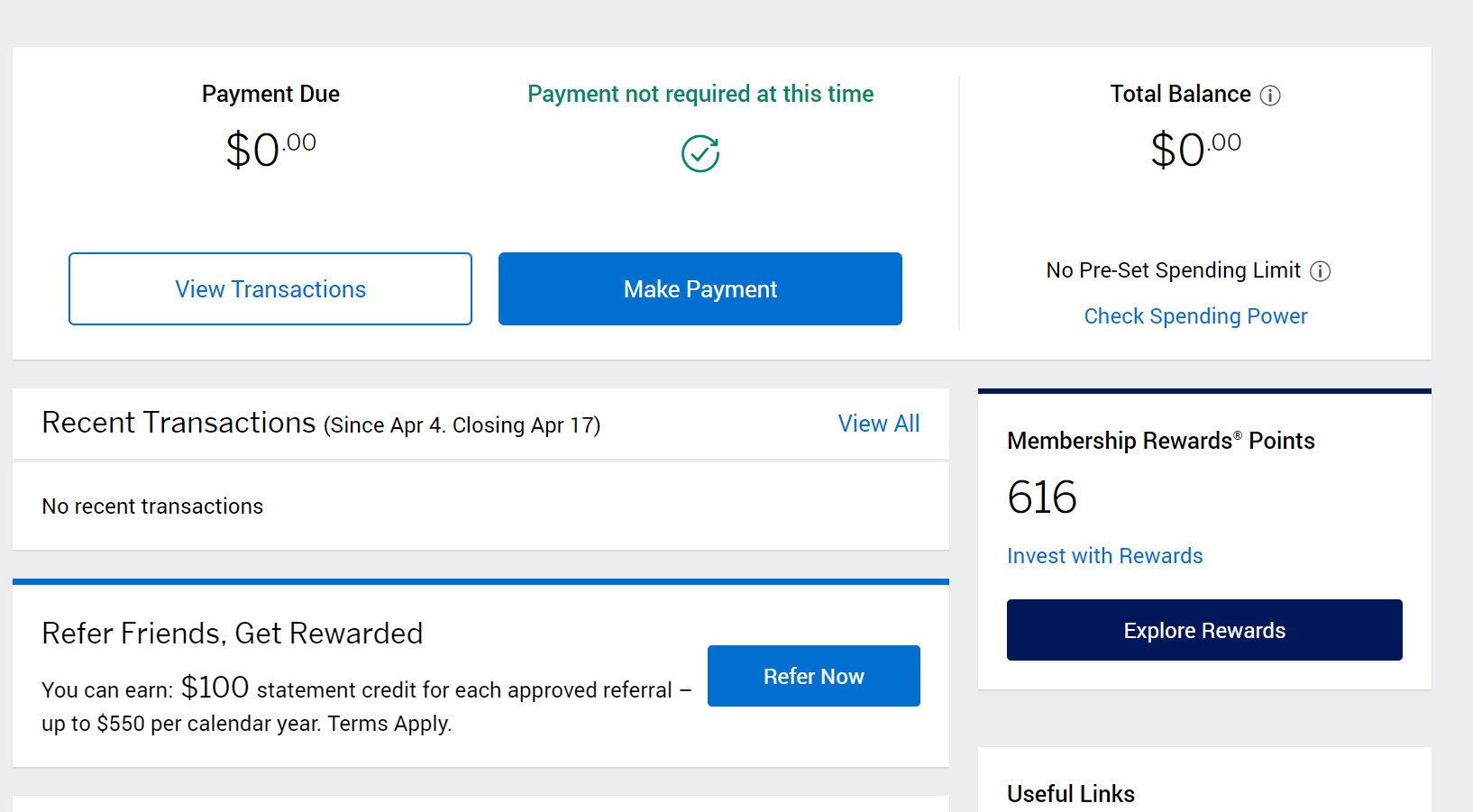Click the Total Balance info icon
Screen dimensions: 1473x812
pos(1269,96)
